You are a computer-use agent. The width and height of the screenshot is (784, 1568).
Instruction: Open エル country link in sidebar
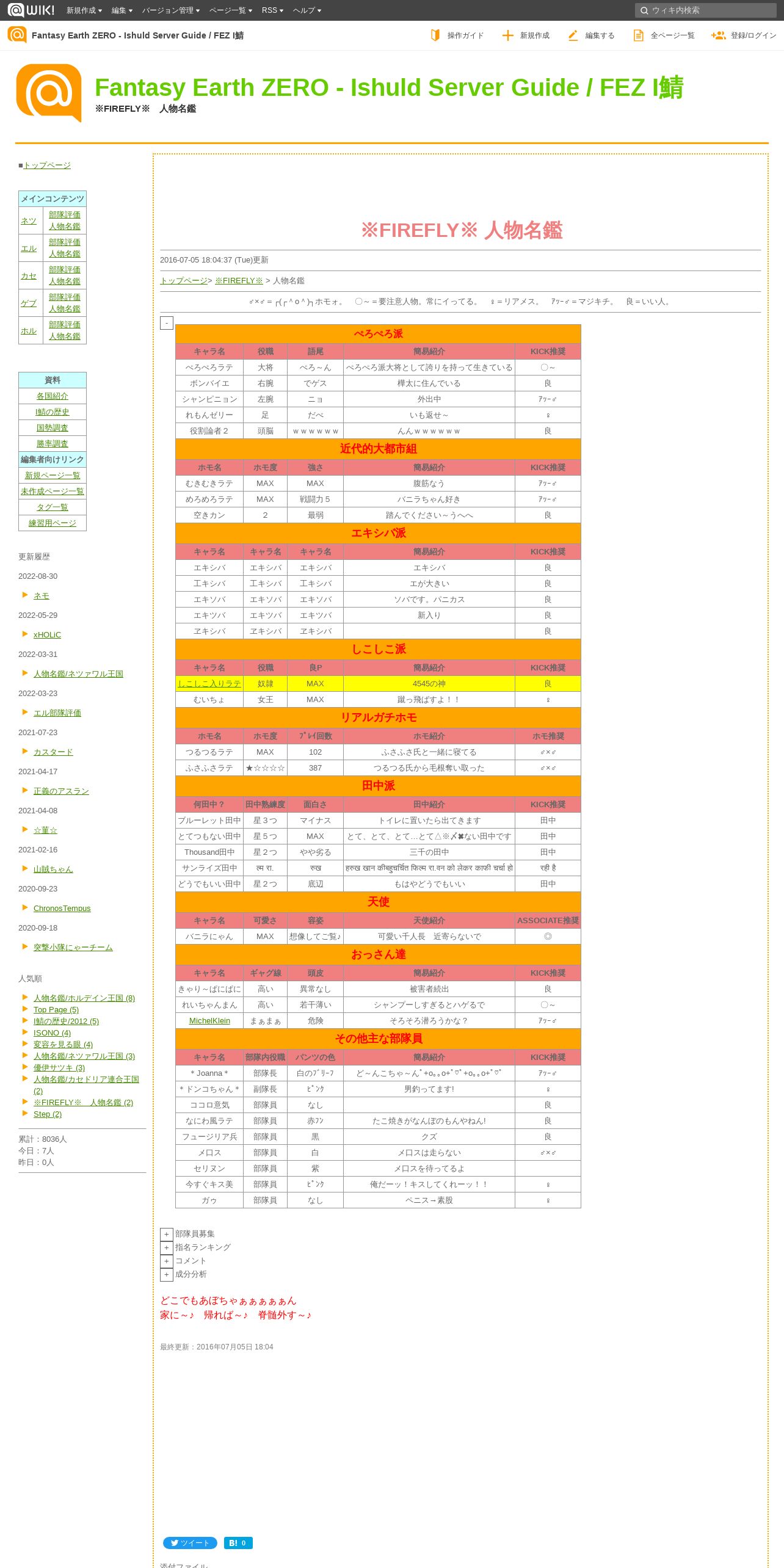29,249
